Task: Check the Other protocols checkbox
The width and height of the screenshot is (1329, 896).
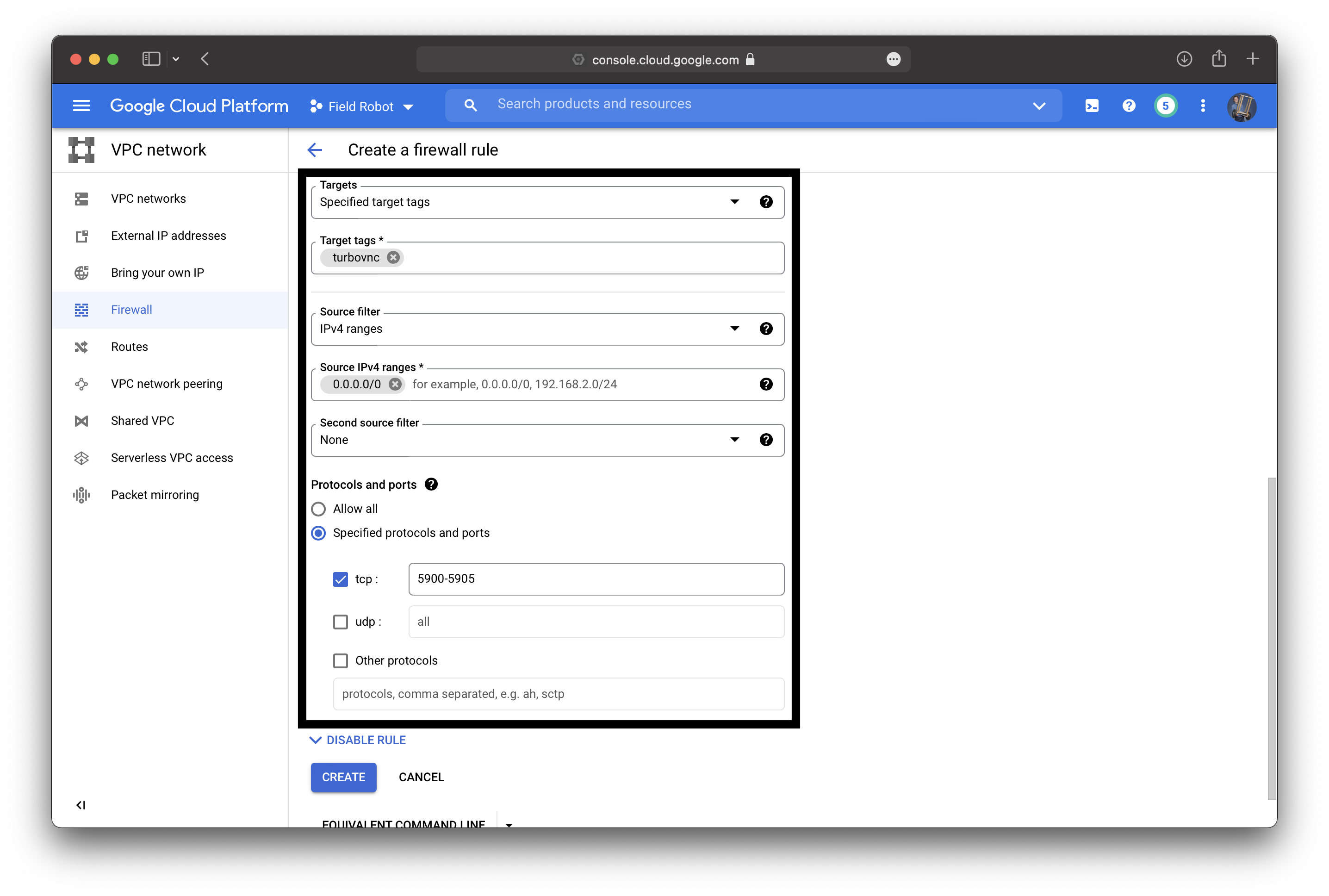Action: coord(340,660)
